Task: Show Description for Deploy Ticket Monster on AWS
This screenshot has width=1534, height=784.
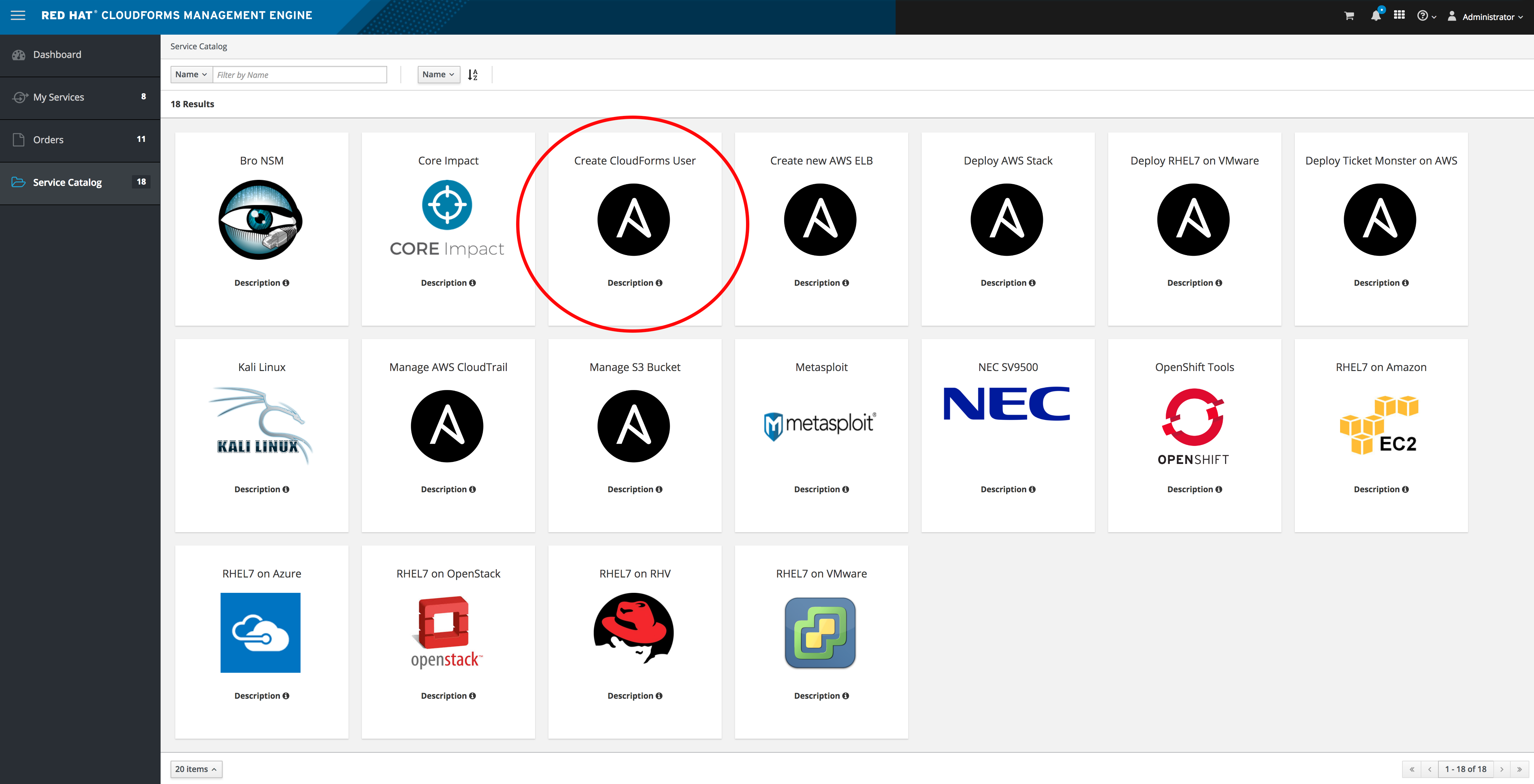Action: (x=1381, y=283)
